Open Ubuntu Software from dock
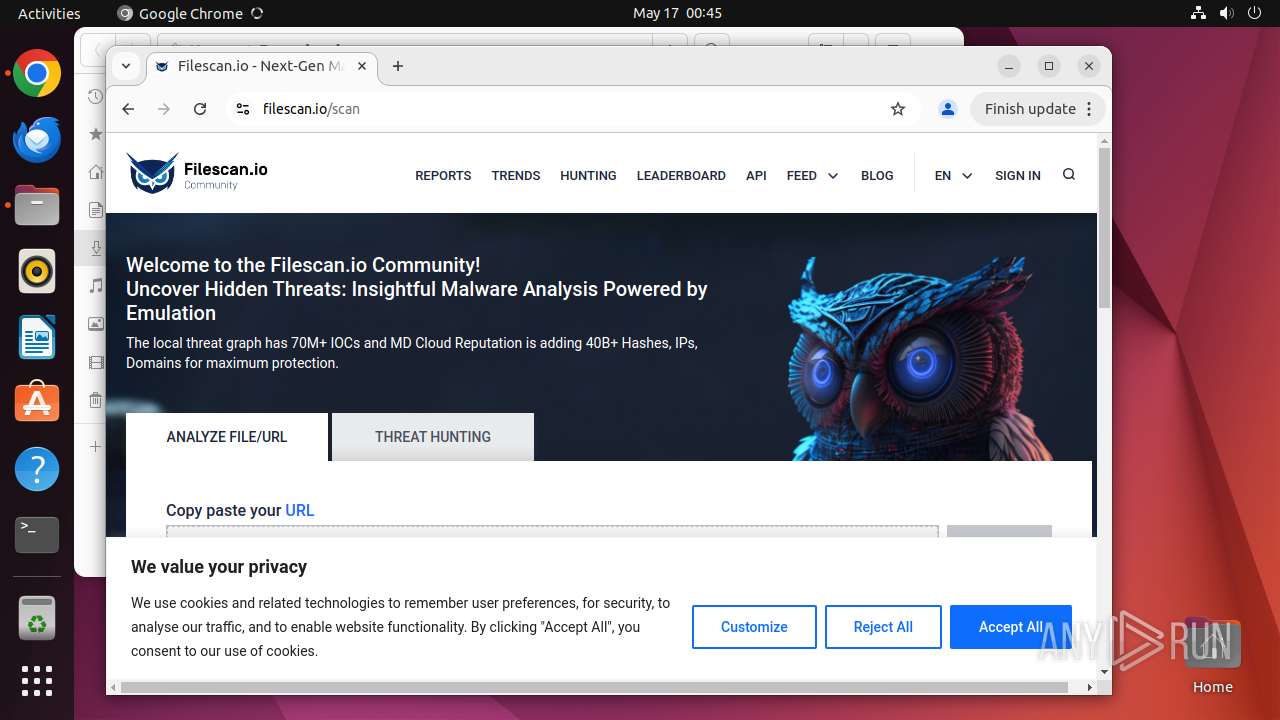Viewport: 1280px width, 720px height. pyautogui.click(x=37, y=403)
